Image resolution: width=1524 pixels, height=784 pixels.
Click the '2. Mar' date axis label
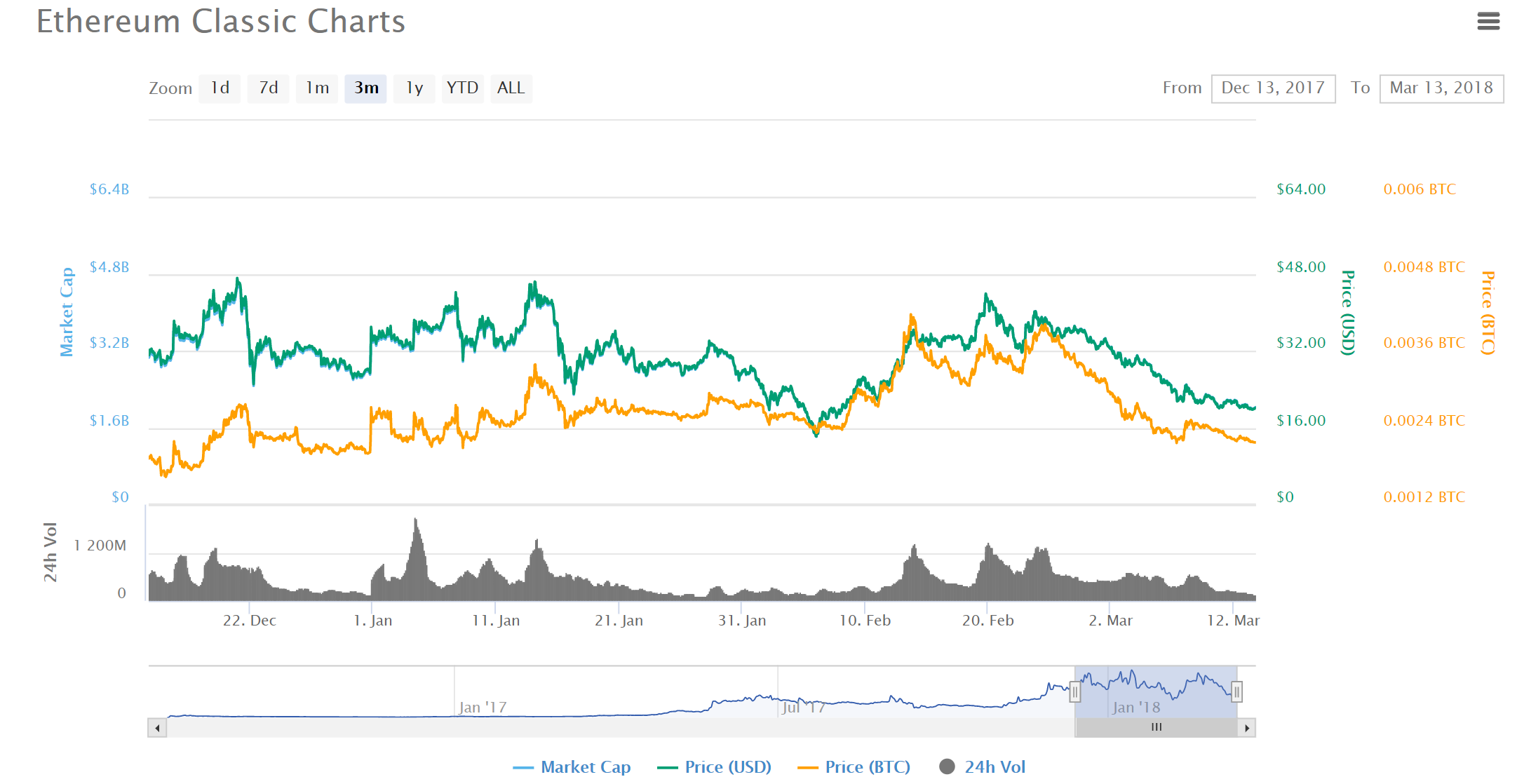point(1110,621)
